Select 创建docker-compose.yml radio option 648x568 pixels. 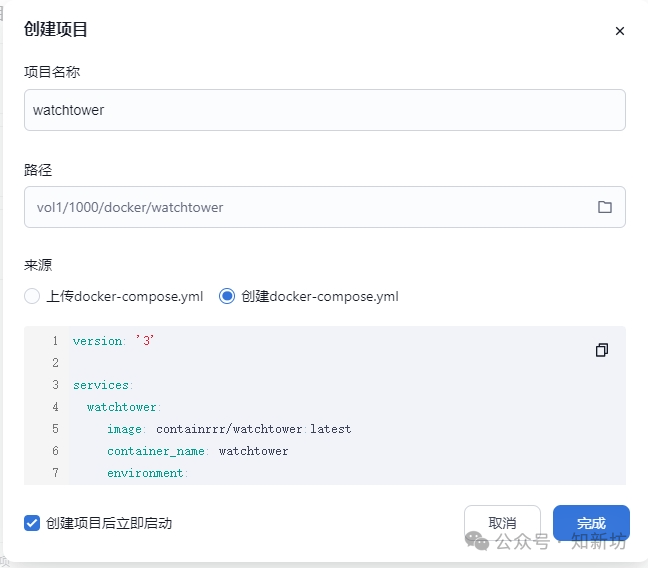tap(227, 296)
